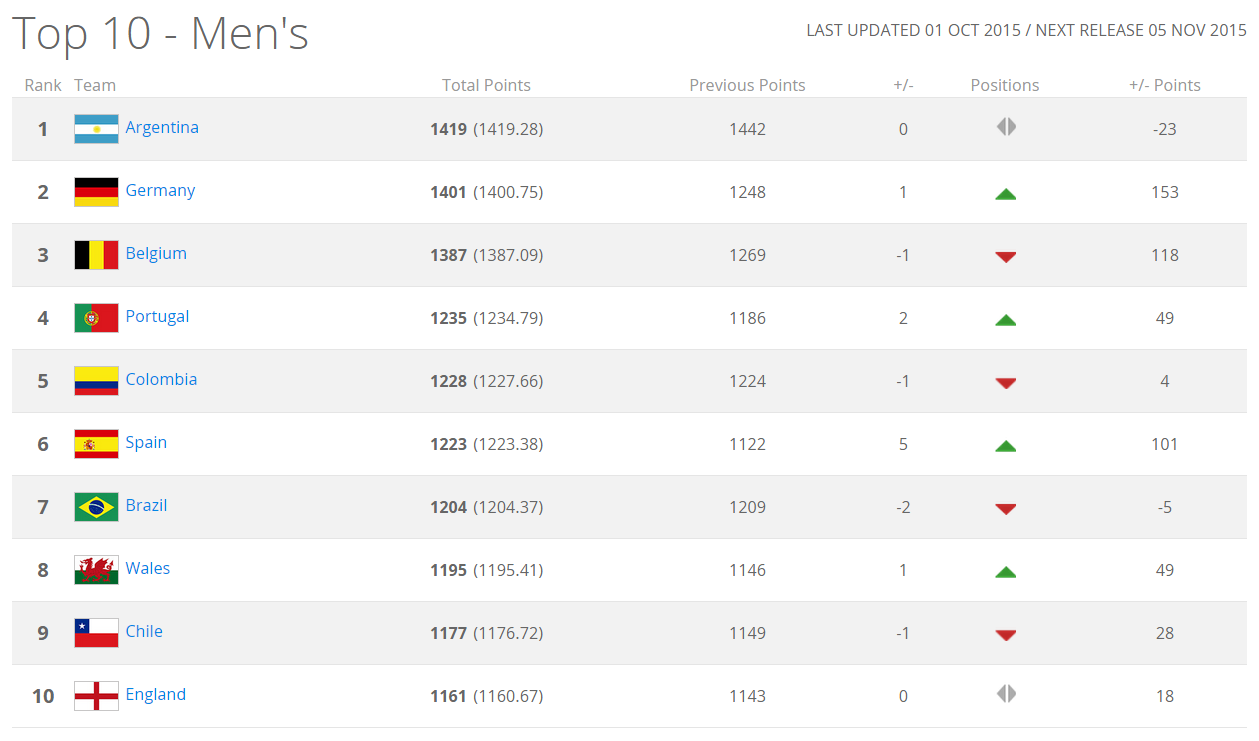Image resolution: width=1259 pixels, height=741 pixels.
Task: Click the Portugal flag icon
Action: click(x=96, y=318)
